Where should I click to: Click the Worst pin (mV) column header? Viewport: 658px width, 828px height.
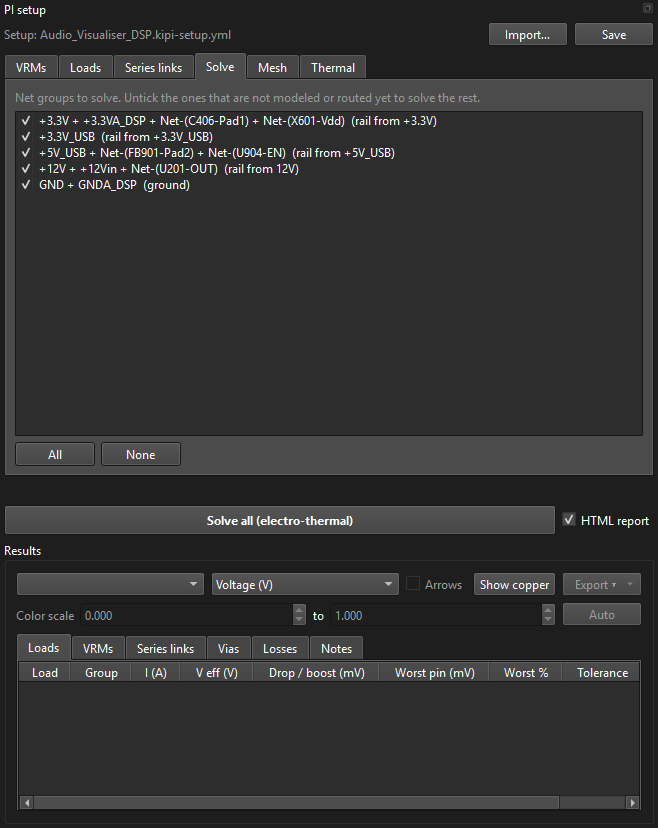pos(434,673)
